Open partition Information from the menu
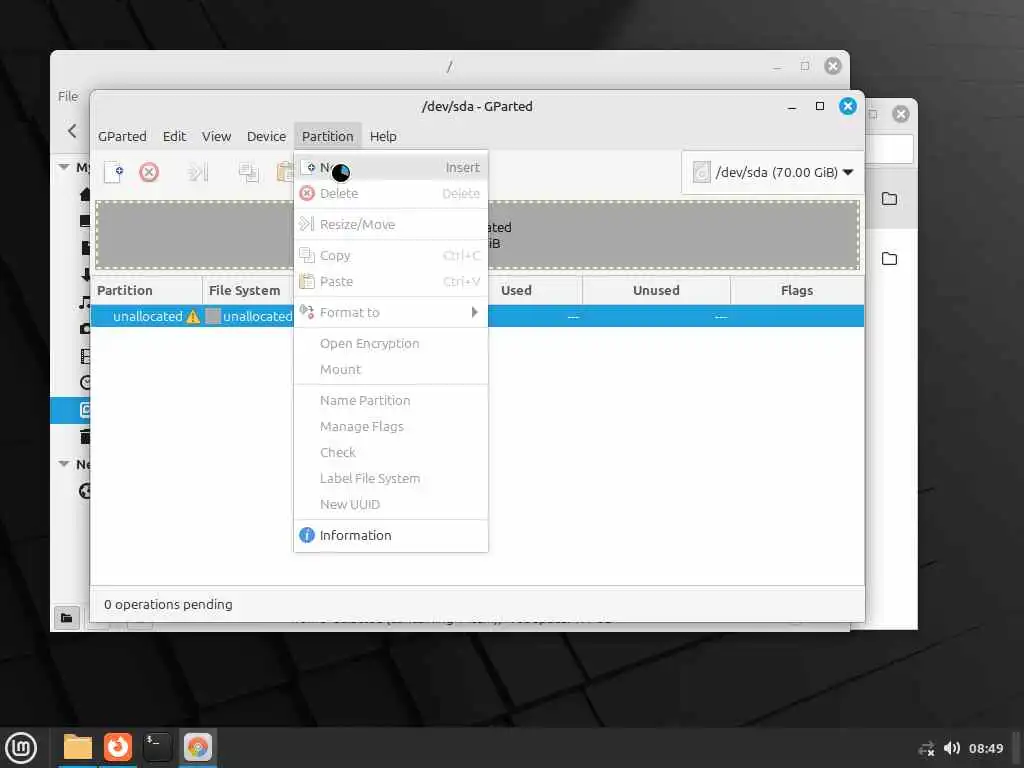 point(391,536)
